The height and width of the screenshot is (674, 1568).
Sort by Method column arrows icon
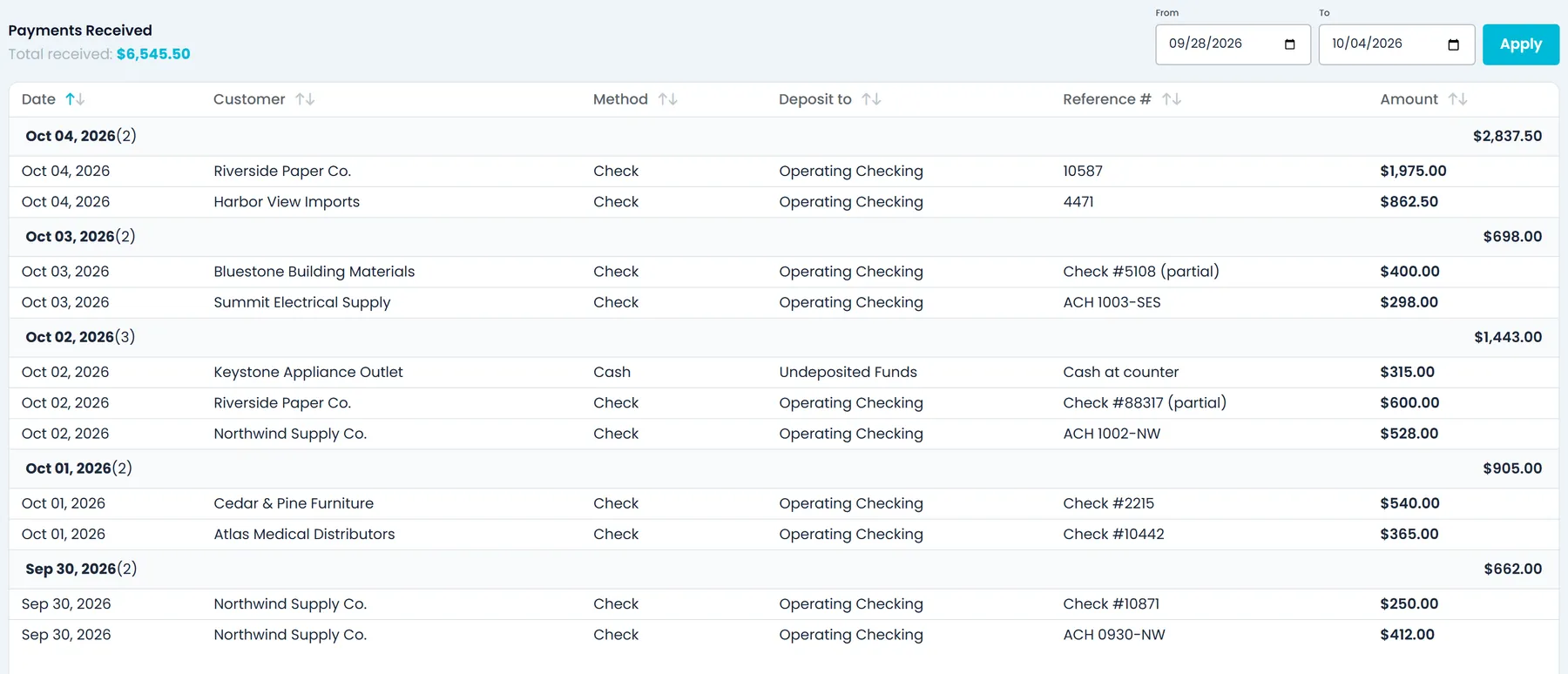click(x=668, y=99)
